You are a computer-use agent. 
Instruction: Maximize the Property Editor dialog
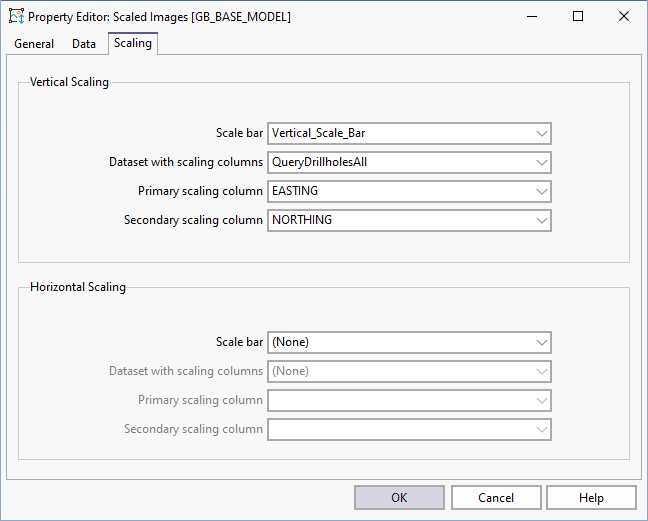[x=578, y=17]
